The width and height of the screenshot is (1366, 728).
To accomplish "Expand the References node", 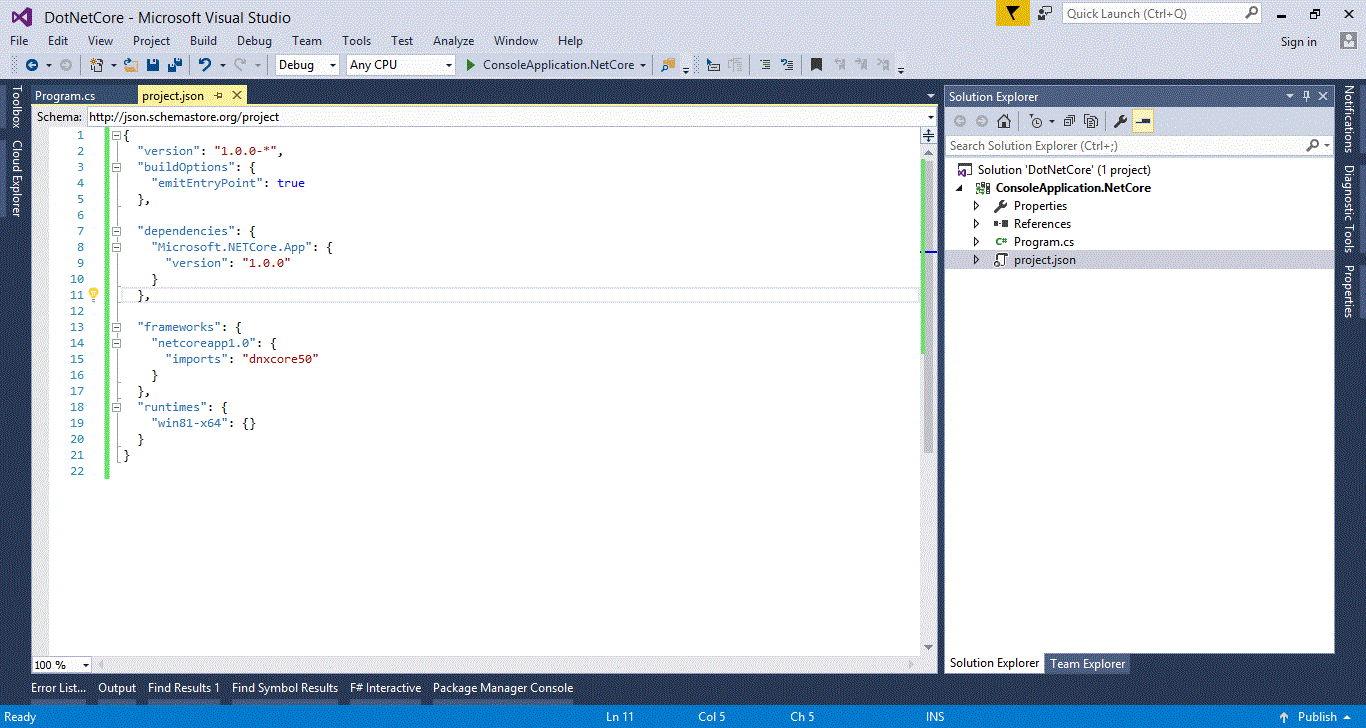I will (977, 223).
